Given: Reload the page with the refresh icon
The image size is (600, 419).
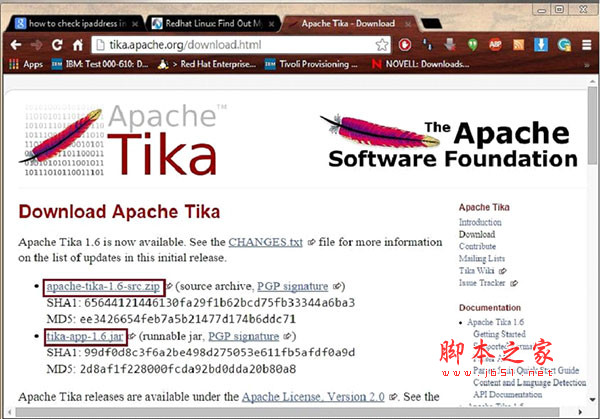Looking at the screenshot, I should point(57,45).
